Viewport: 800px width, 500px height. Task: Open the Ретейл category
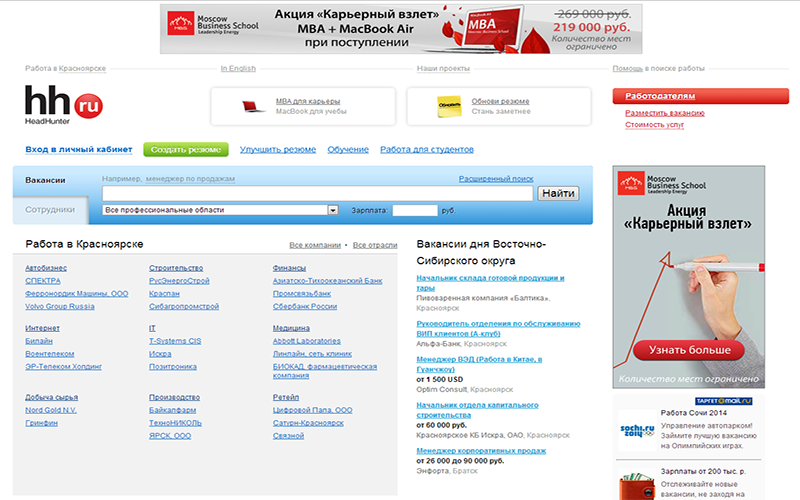click(x=286, y=397)
